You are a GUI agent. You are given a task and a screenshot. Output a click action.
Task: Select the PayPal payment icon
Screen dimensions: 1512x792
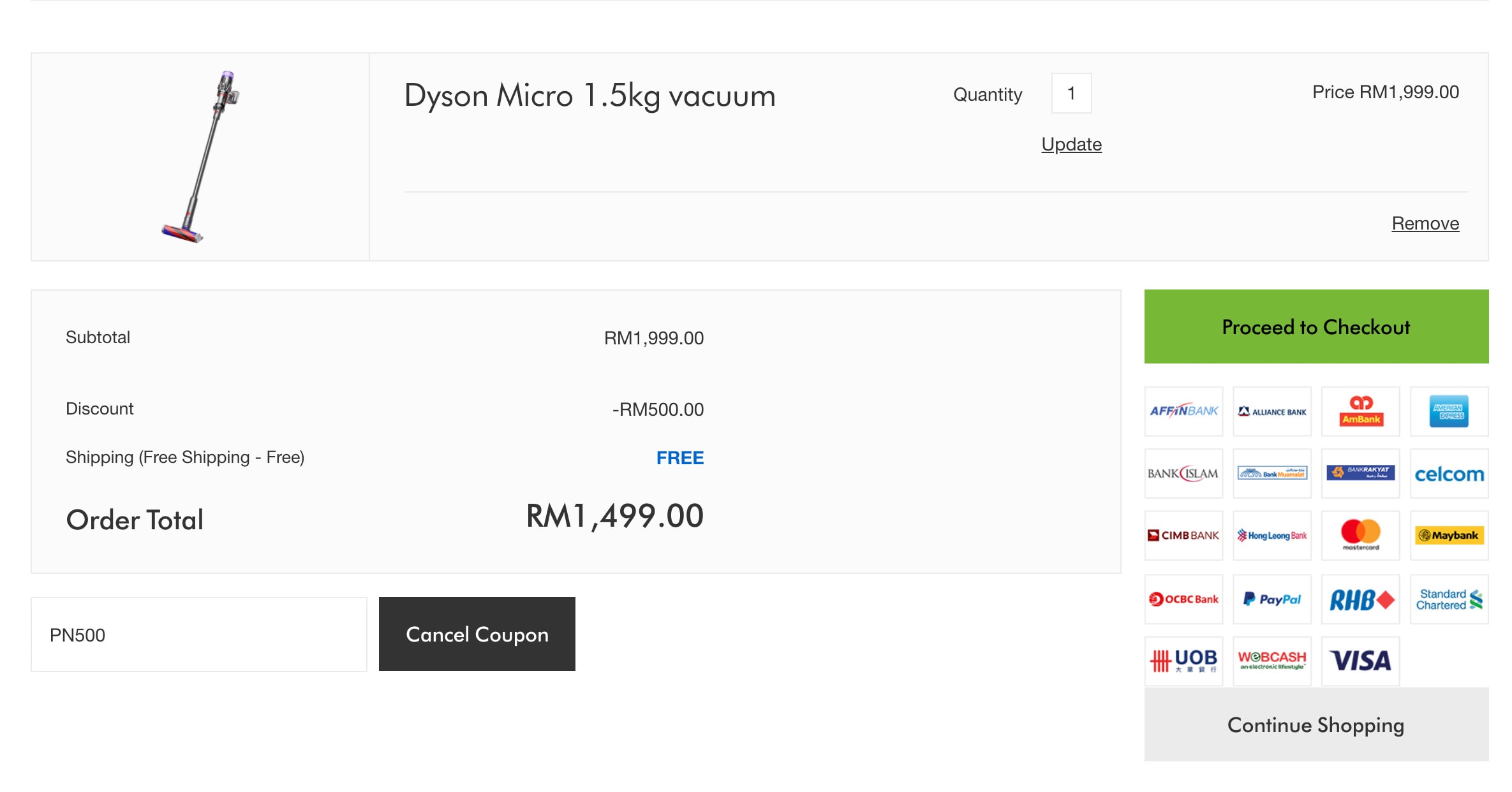(x=1271, y=599)
